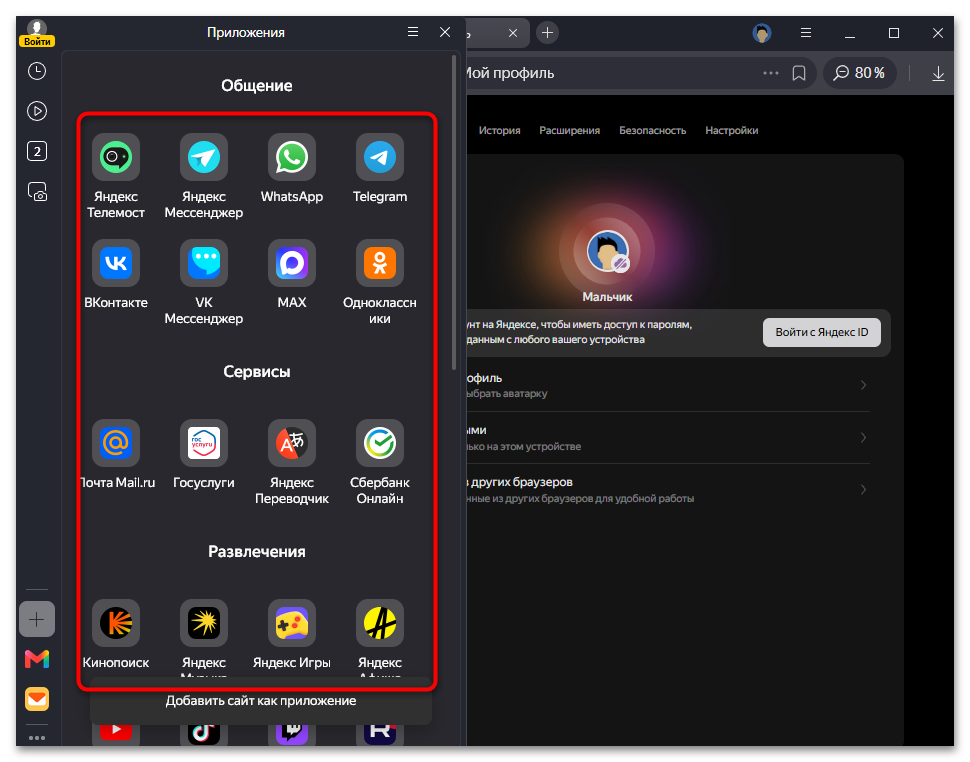Click the 80 % zoom indicator
The height and width of the screenshot is (762, 970).
(859, 73)
